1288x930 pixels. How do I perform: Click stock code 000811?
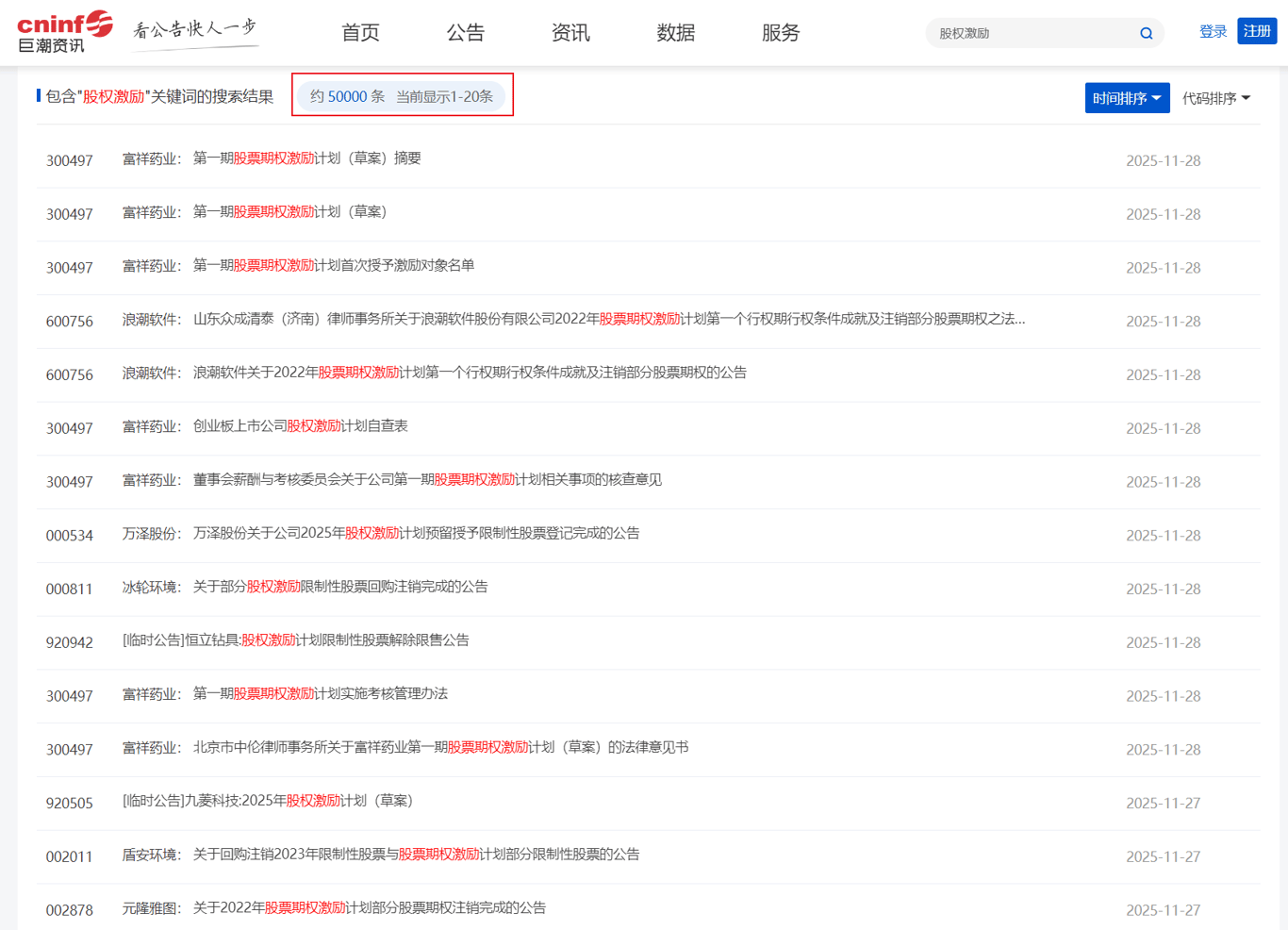[70, 590]
